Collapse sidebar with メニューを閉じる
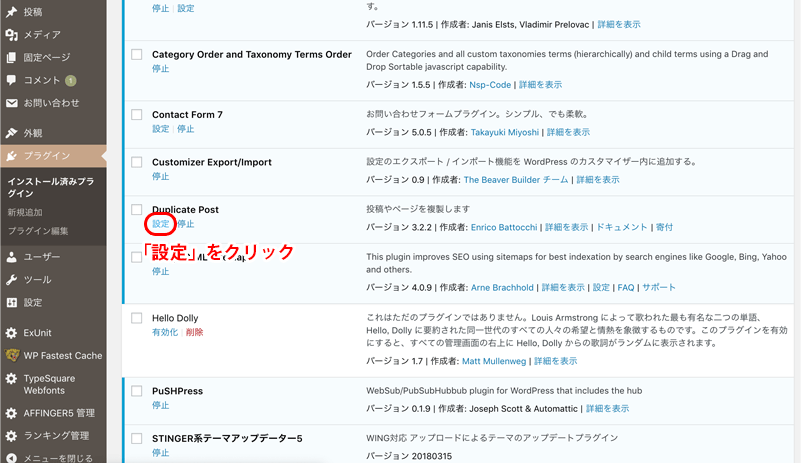This screenshot has width=801, height=463. [58, 458]
